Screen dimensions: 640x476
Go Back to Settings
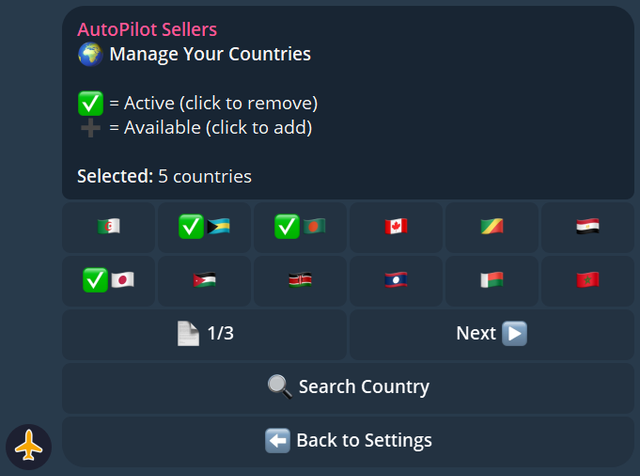click(x=348, y=440)
